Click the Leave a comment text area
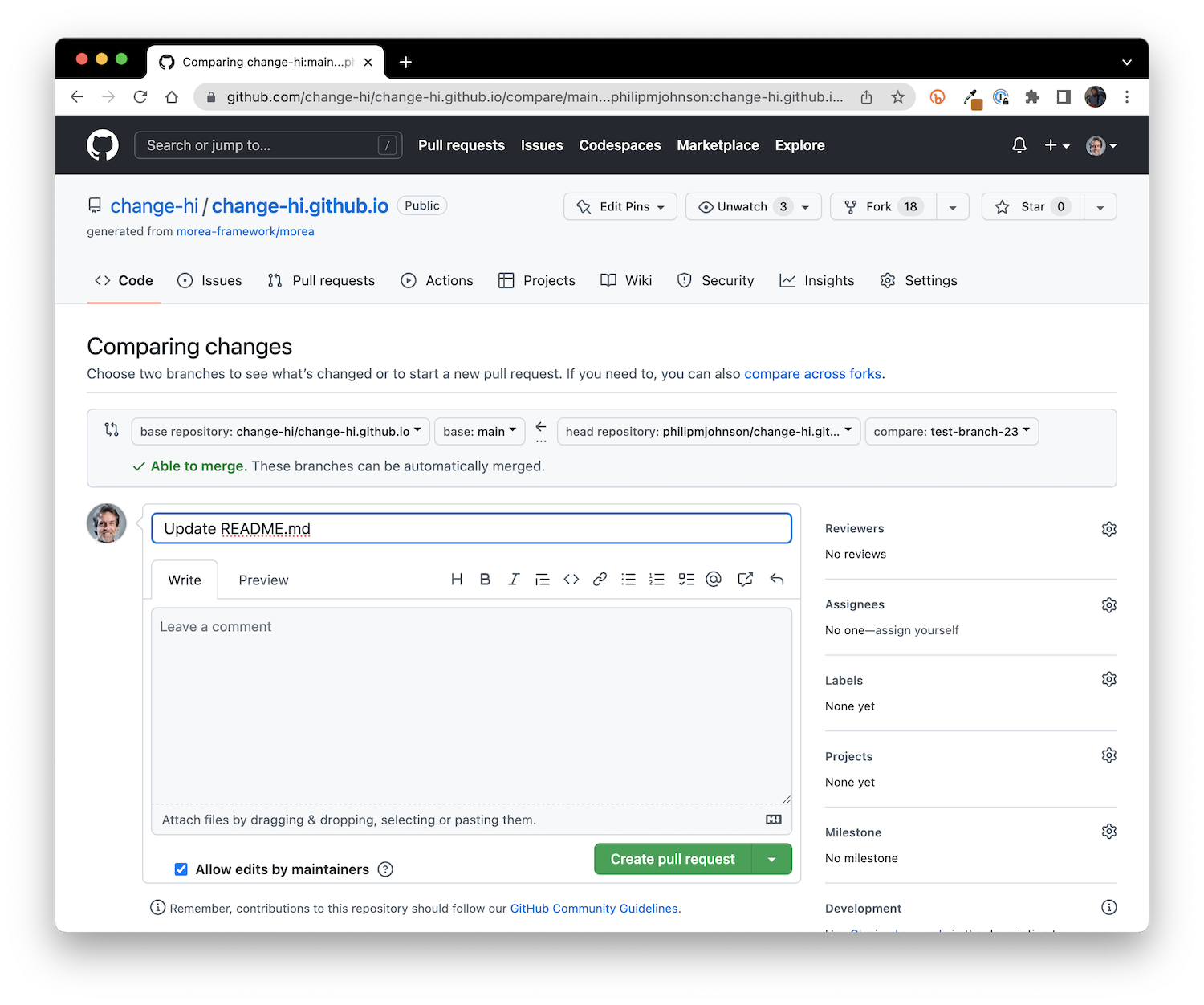 pos(471,706)
